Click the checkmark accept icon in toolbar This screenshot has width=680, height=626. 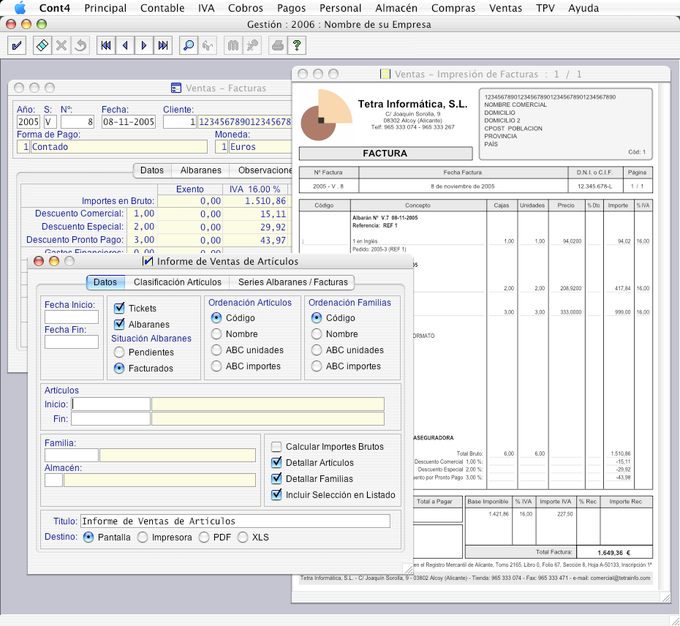pos(17,45)
